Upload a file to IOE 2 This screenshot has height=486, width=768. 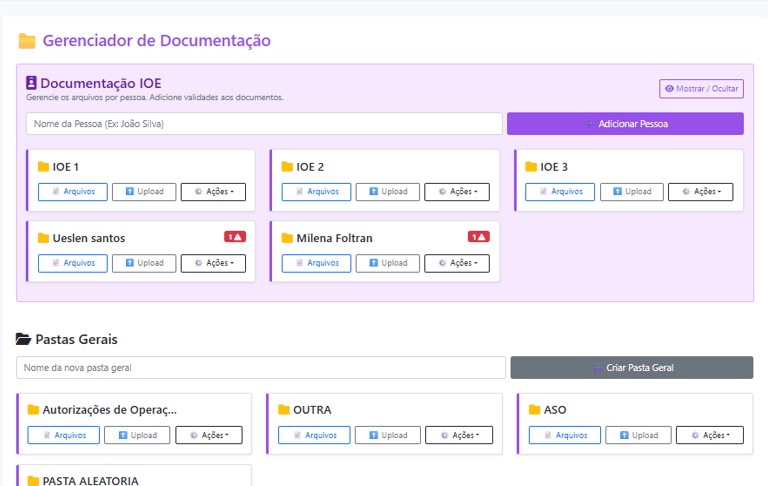click(388, 192)
